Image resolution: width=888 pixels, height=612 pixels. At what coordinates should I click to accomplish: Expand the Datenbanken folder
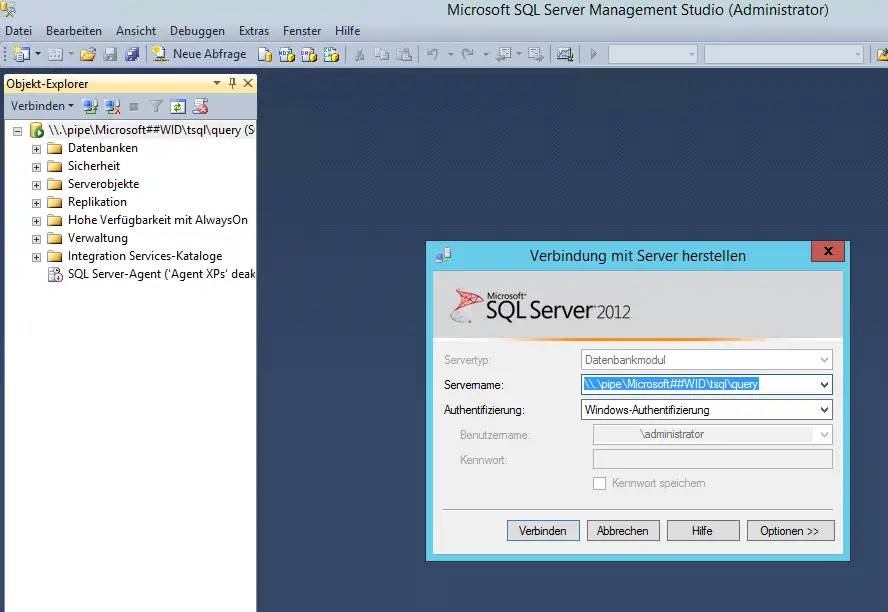pyautogui.click(x=36, y=149)
